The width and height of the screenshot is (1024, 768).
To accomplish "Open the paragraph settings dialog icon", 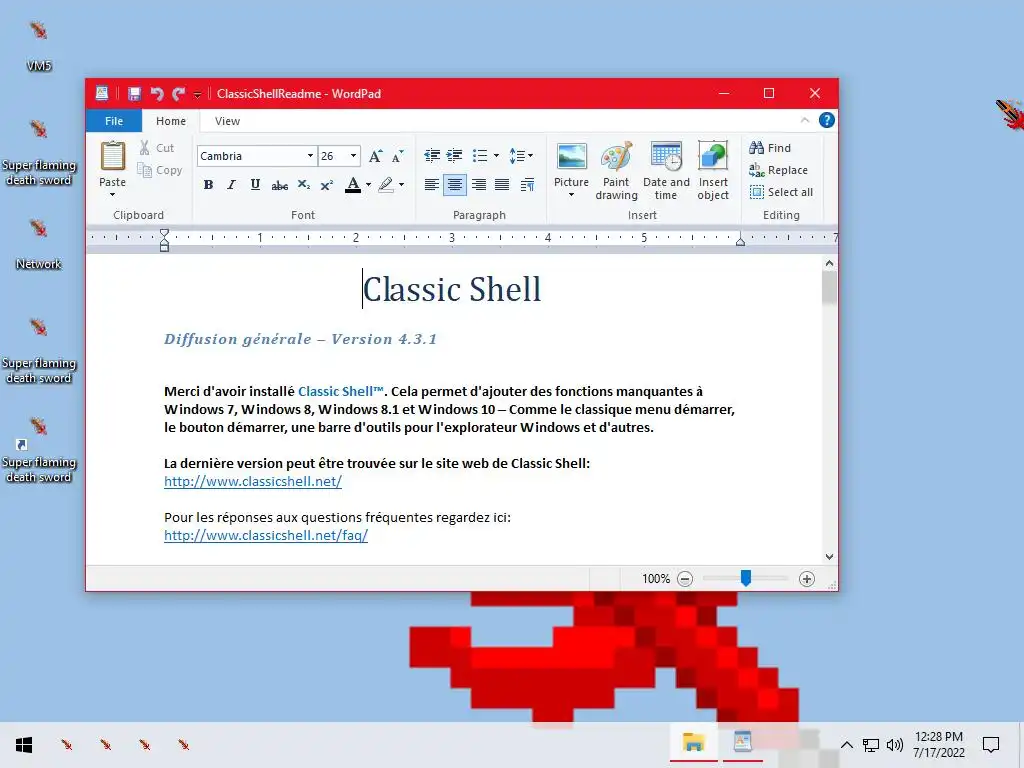I will (x=527, y=185).
